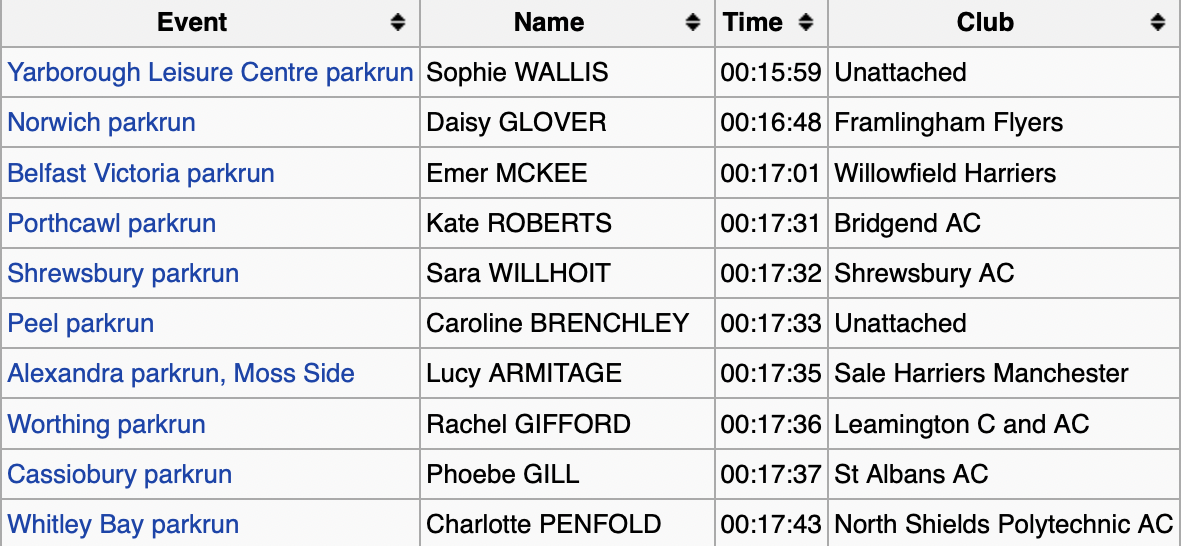Sort table by Event column arrows
Image resolution: width=1188 pixels, height=546 pixels.
398,23
